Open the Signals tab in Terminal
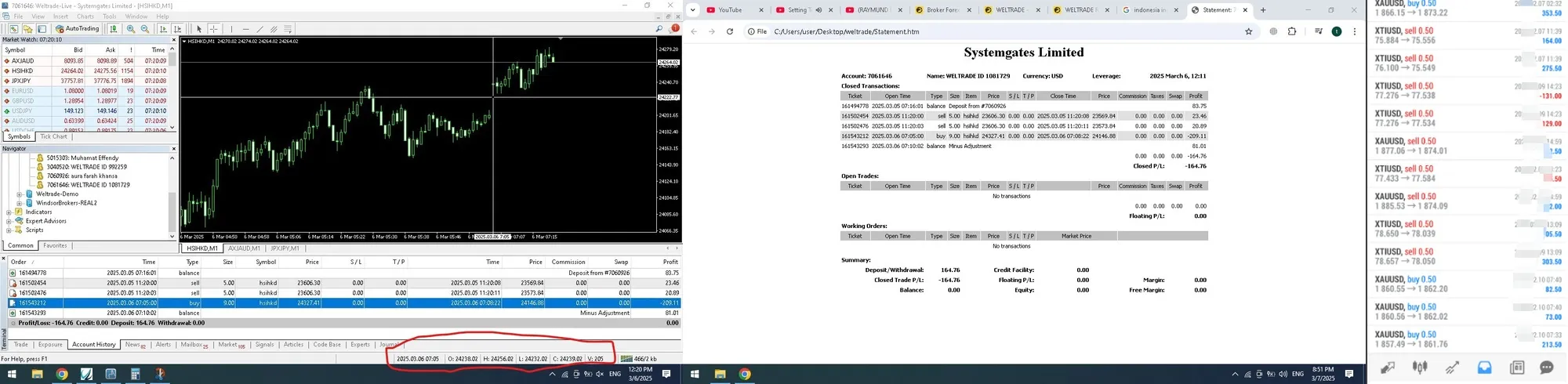Viewport: 1568px width, 384px height. click(264, 344)
